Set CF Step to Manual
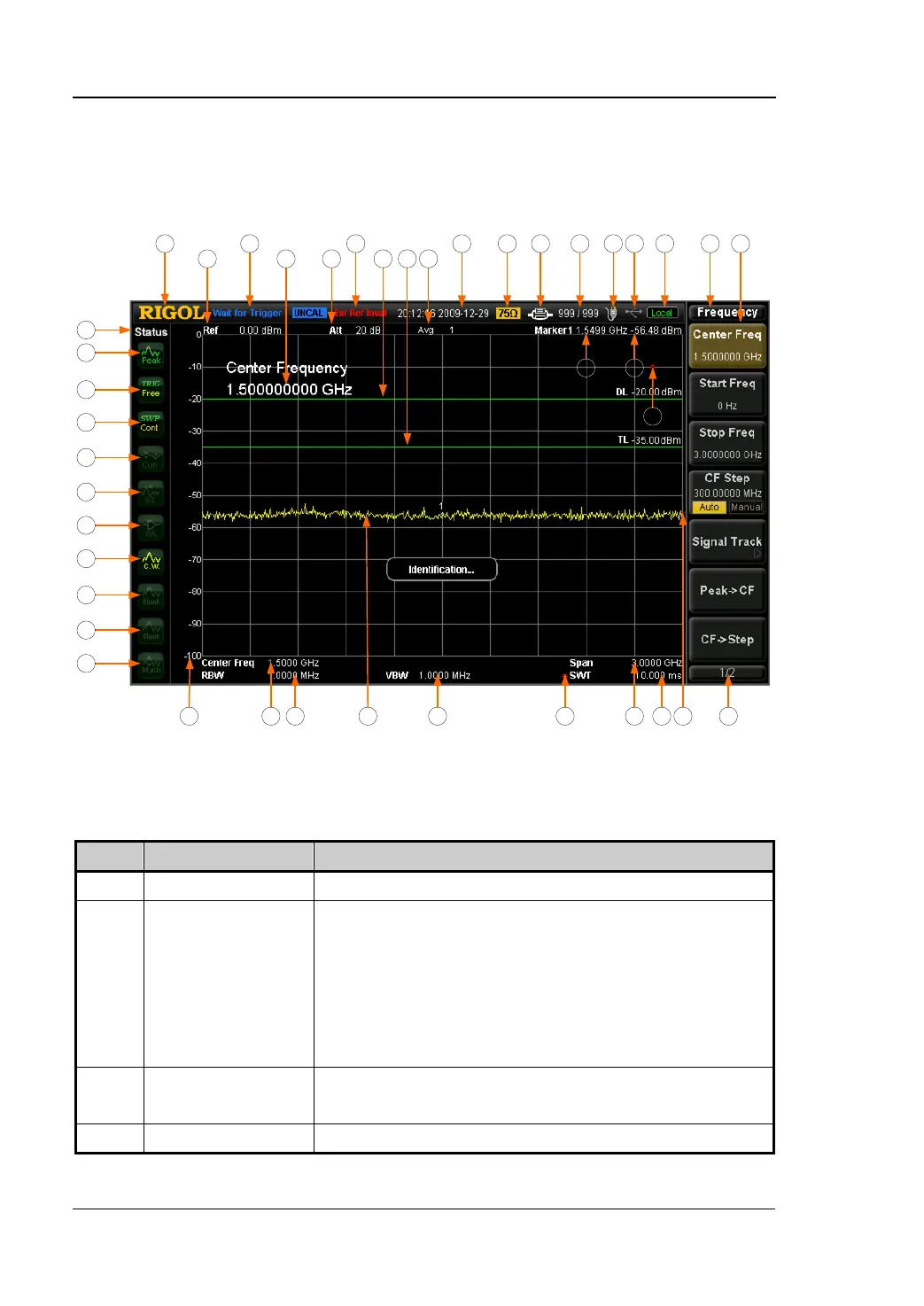The width and height of the screenshot is (924, 1306). pos(746,508)
